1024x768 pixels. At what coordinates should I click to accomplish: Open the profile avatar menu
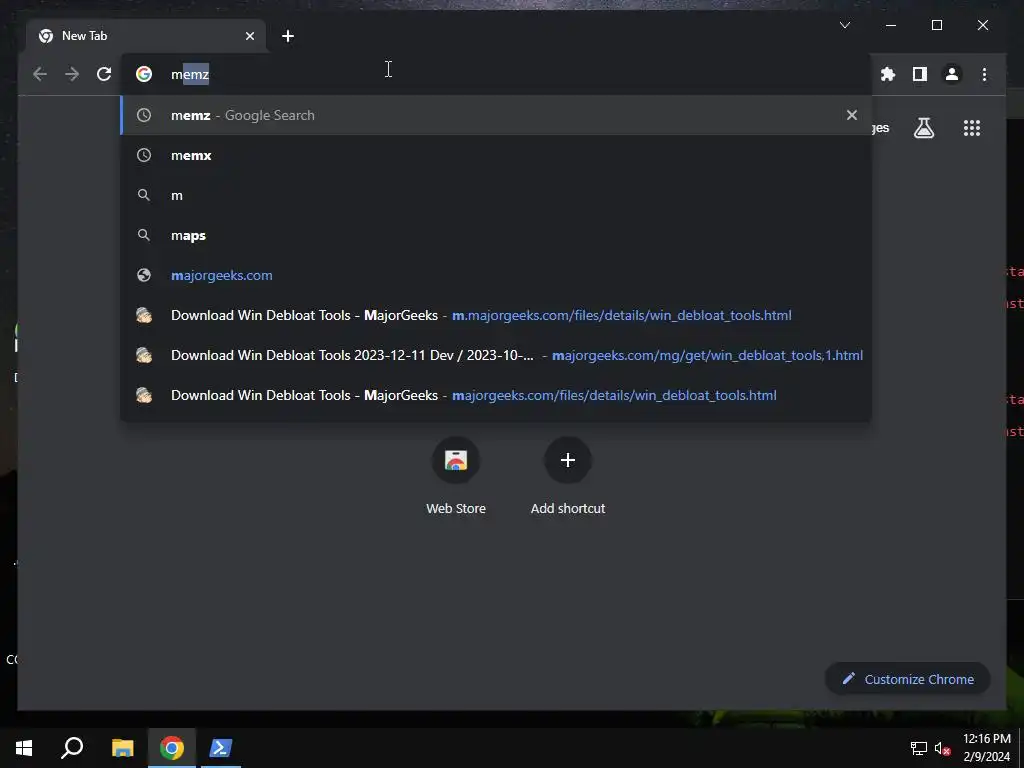coord(952,74)
